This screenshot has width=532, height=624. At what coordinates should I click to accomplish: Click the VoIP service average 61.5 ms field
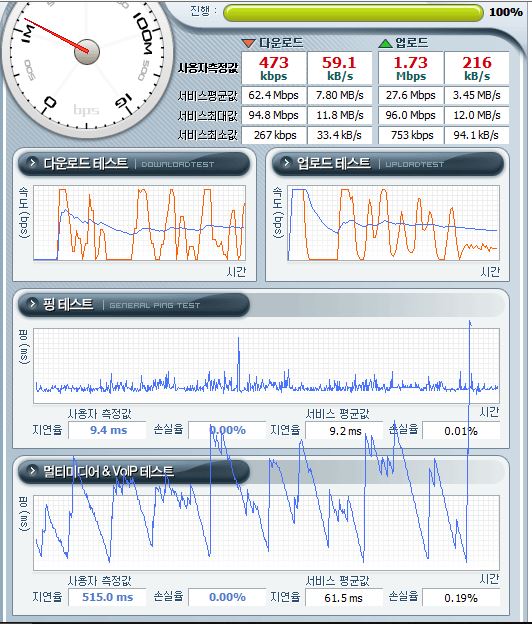coord(344,598)
